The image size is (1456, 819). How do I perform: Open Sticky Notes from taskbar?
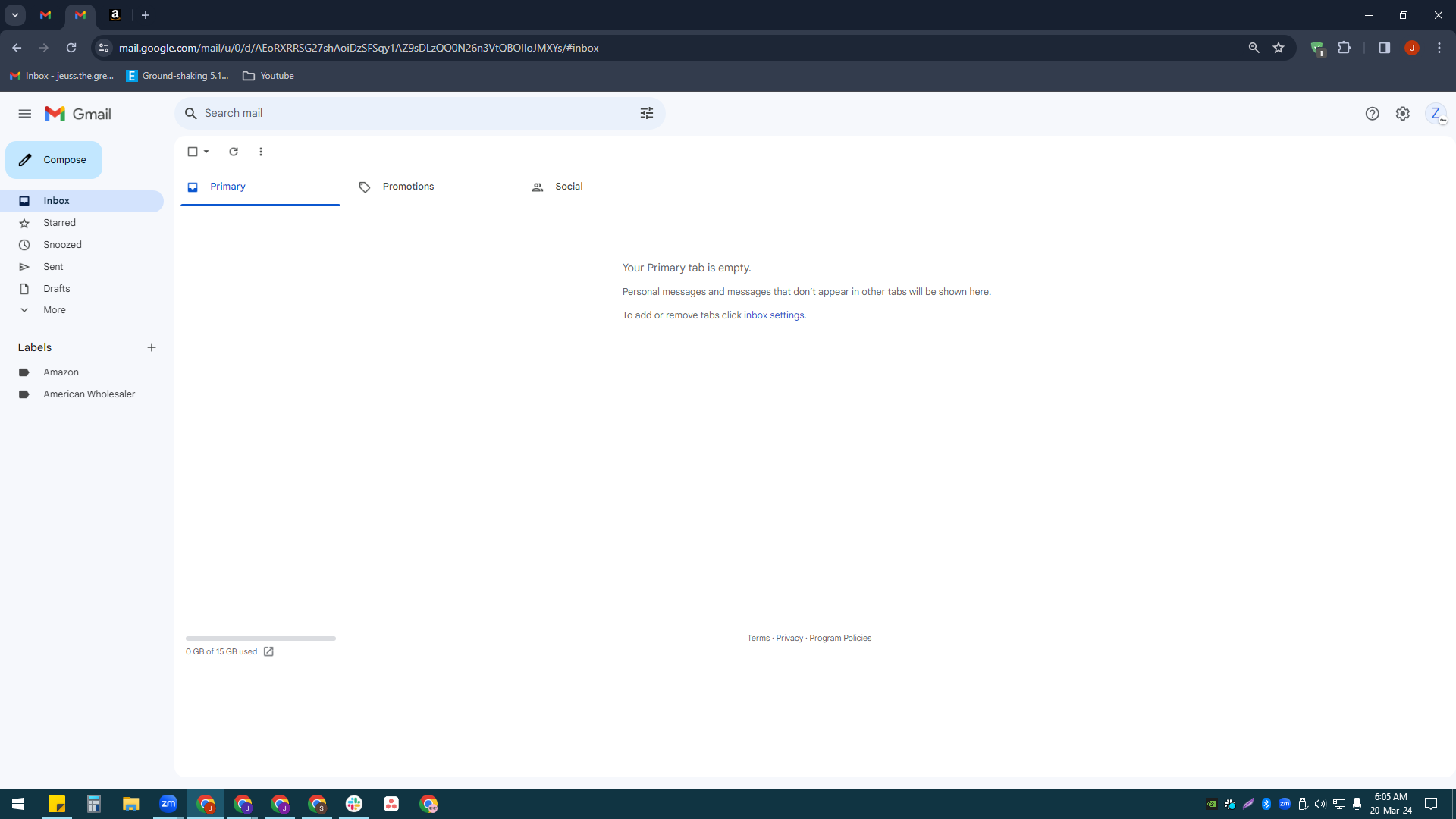(x=56, y=804)
